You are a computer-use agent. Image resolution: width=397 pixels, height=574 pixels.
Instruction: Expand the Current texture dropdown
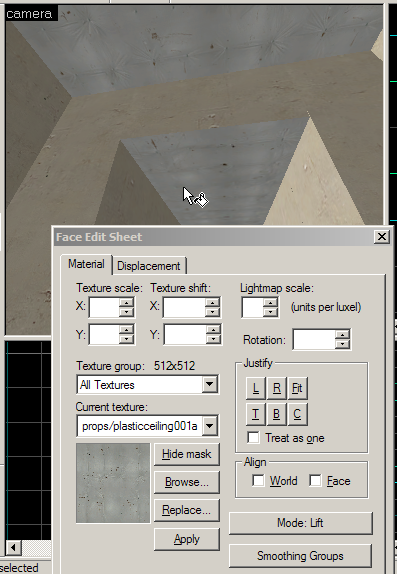209,426
